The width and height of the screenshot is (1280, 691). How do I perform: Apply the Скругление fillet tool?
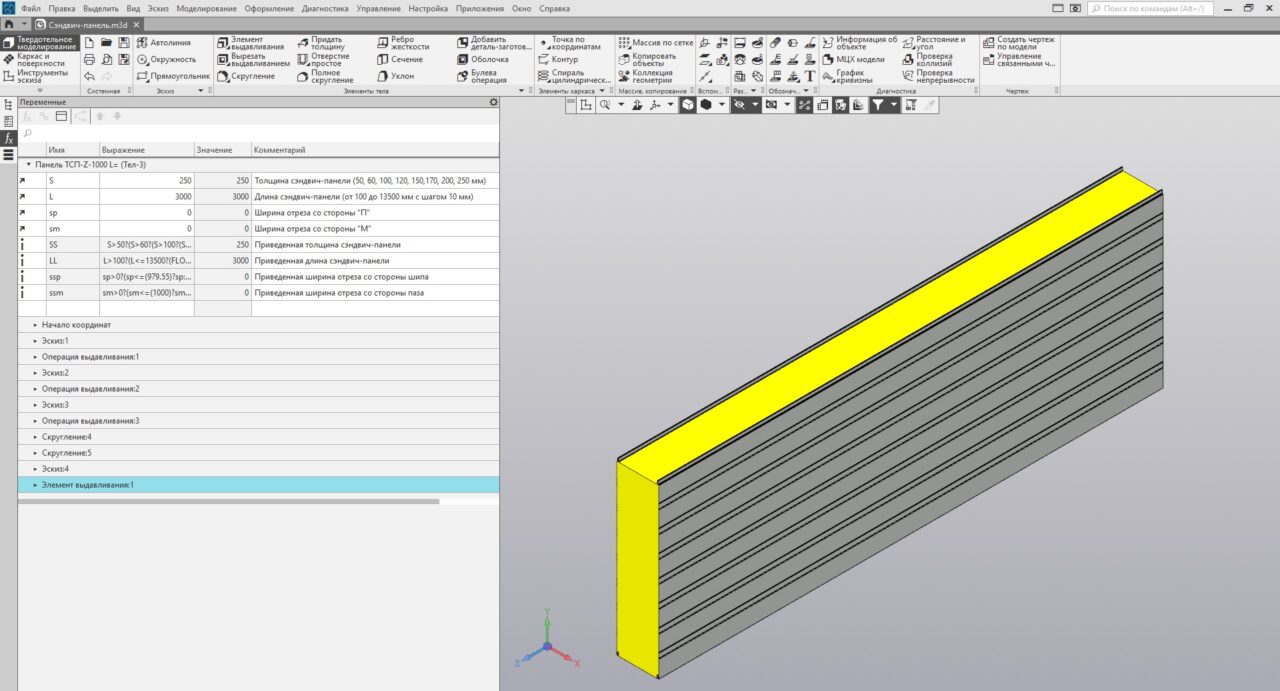tap(245, 76)
